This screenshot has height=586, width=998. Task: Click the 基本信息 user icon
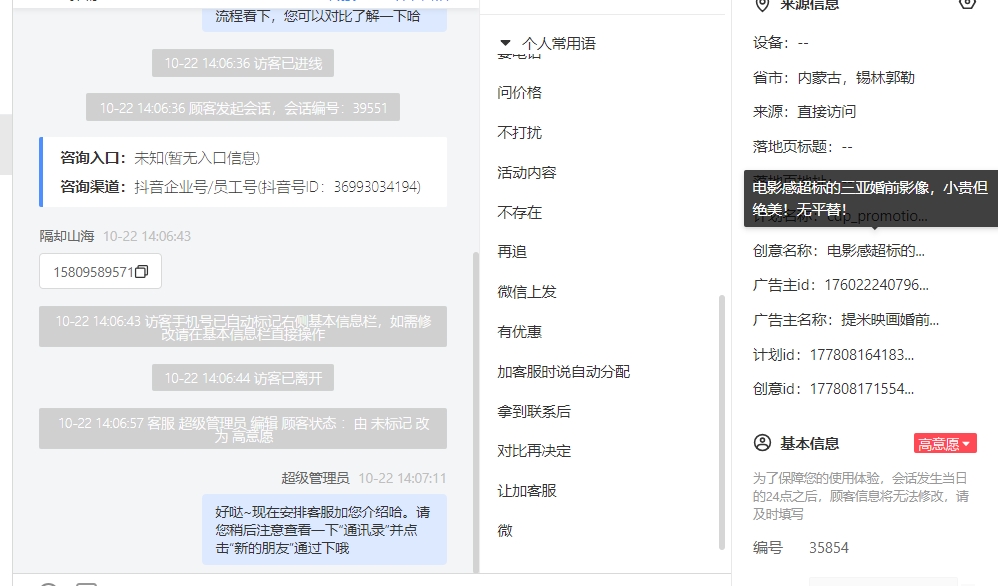tap(762, 443)
